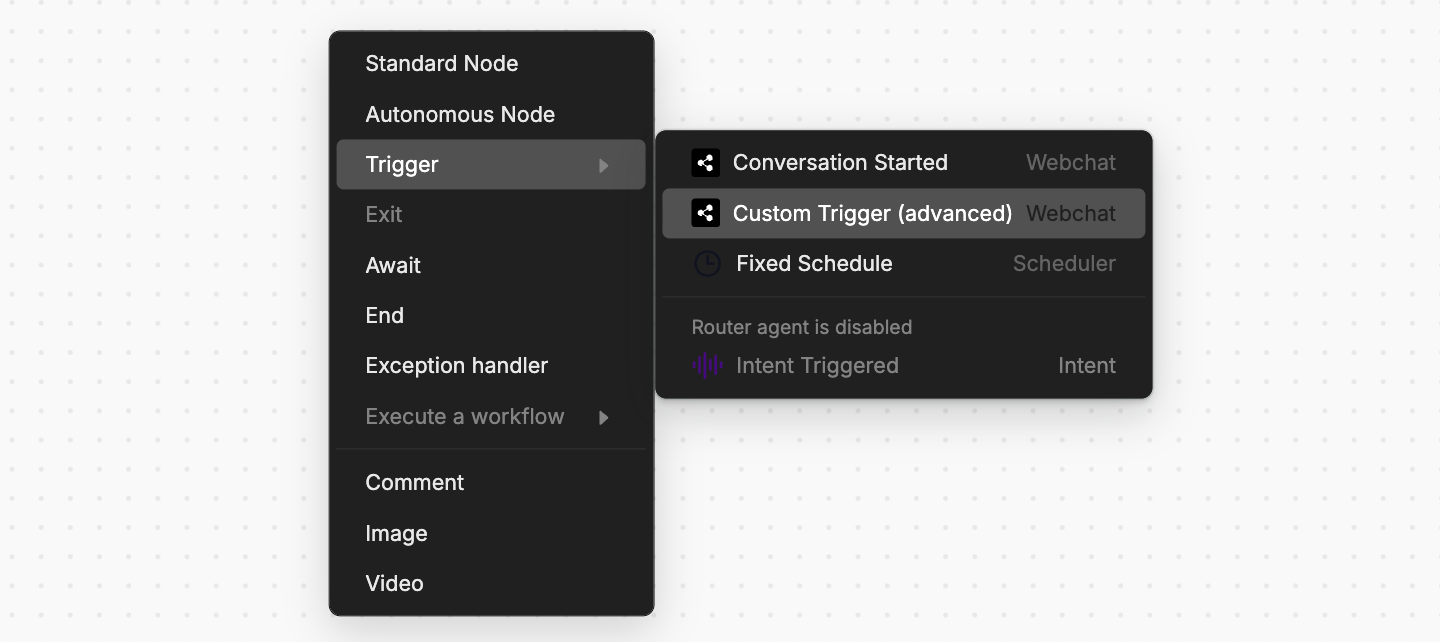Viewport: 1440px width, 642px height.
Task: Add an End node
Action: [491, 315]
